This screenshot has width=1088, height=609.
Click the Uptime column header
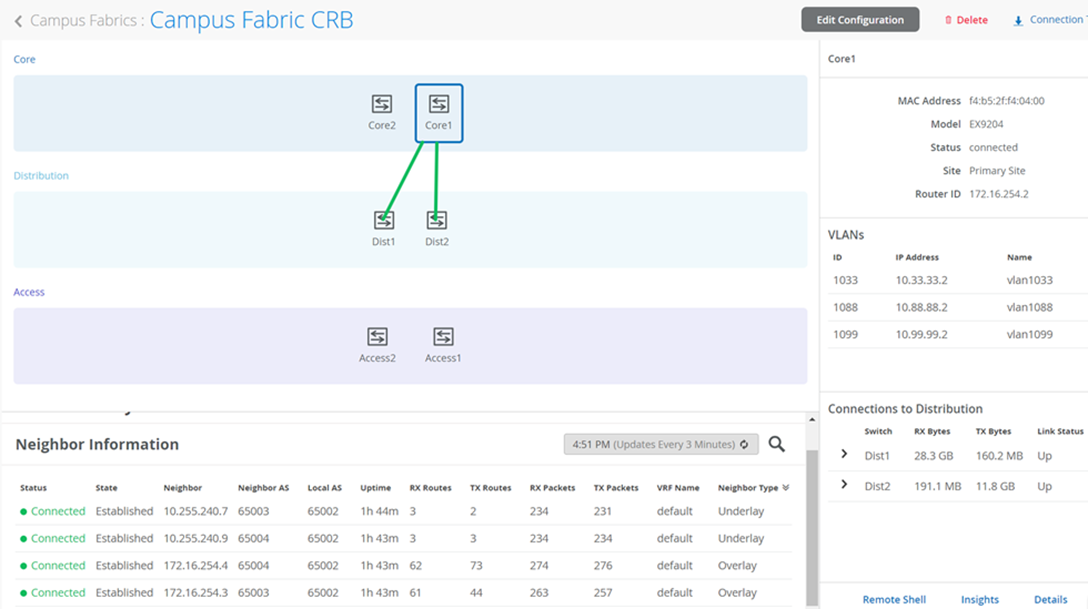click(375, 488)
